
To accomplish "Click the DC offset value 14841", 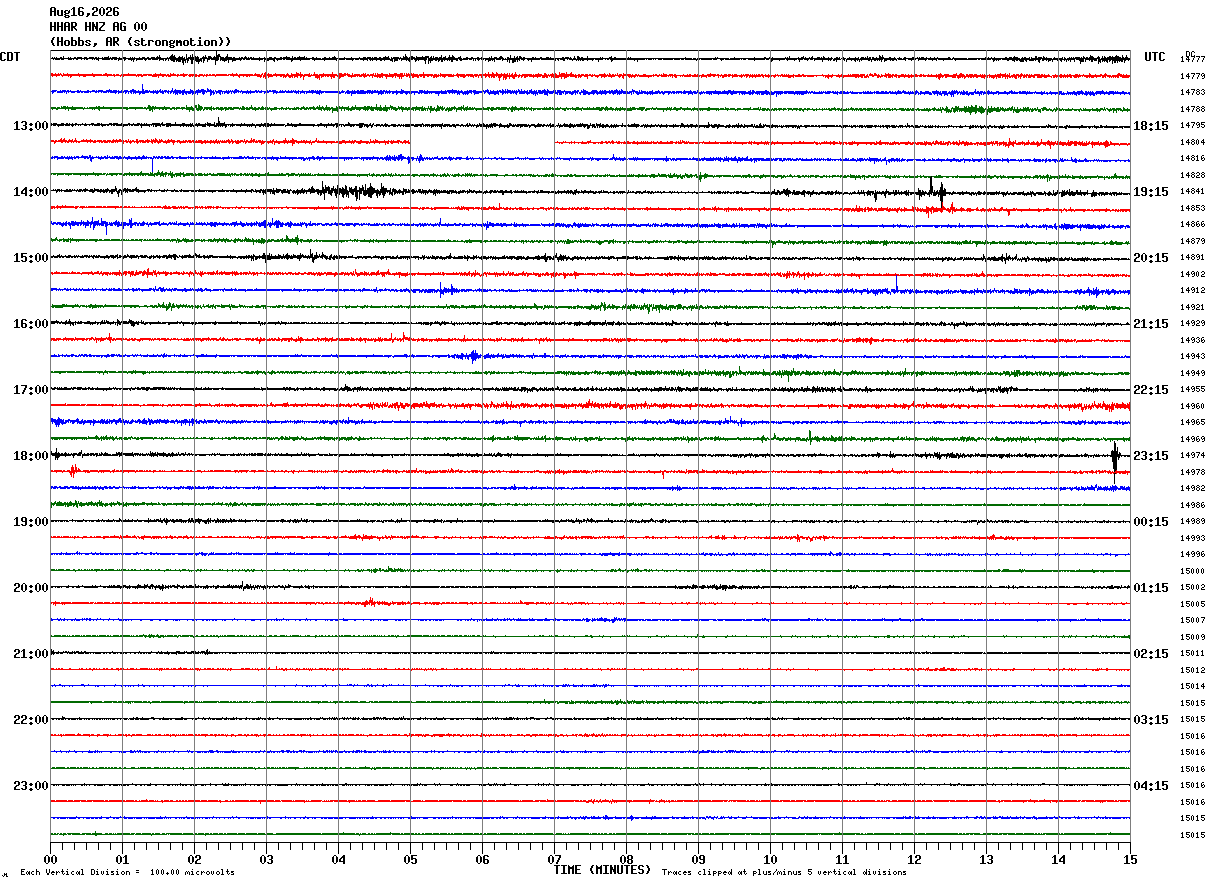I will [x=1192, y=191].
